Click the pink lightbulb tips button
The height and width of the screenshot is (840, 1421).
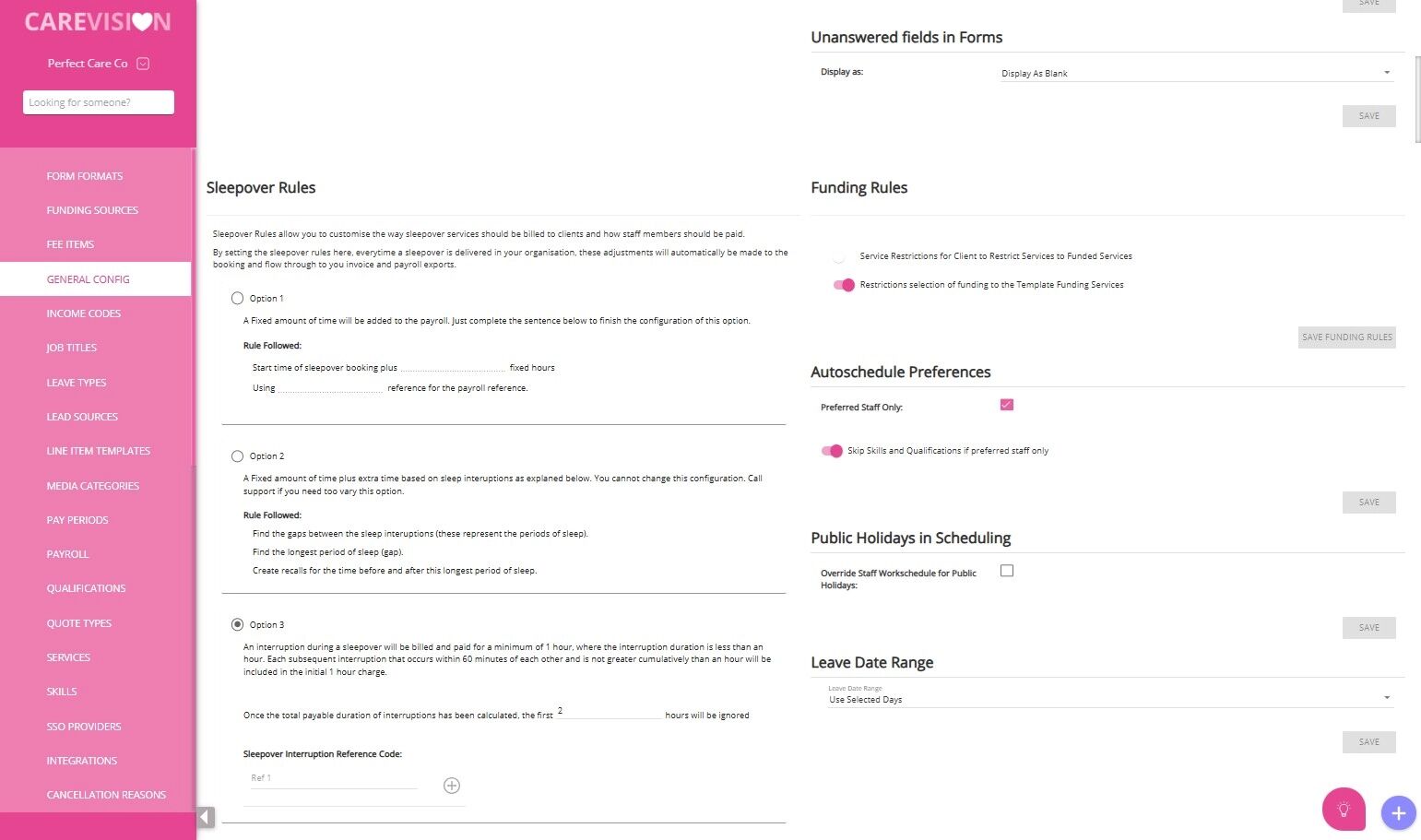pyautogui.click(x=1344, y=810)
